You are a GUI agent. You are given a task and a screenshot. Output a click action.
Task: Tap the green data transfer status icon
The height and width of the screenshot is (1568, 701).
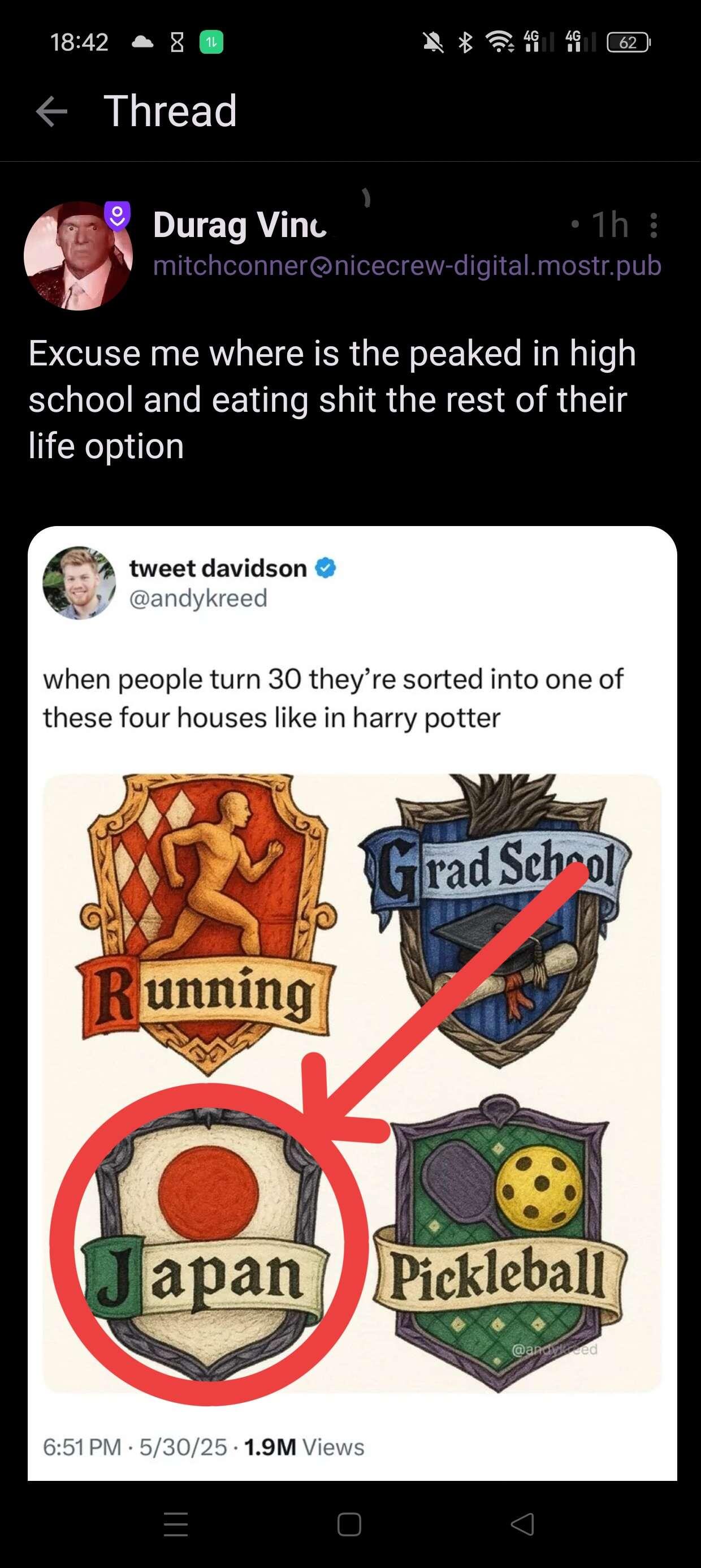[211, 42]
